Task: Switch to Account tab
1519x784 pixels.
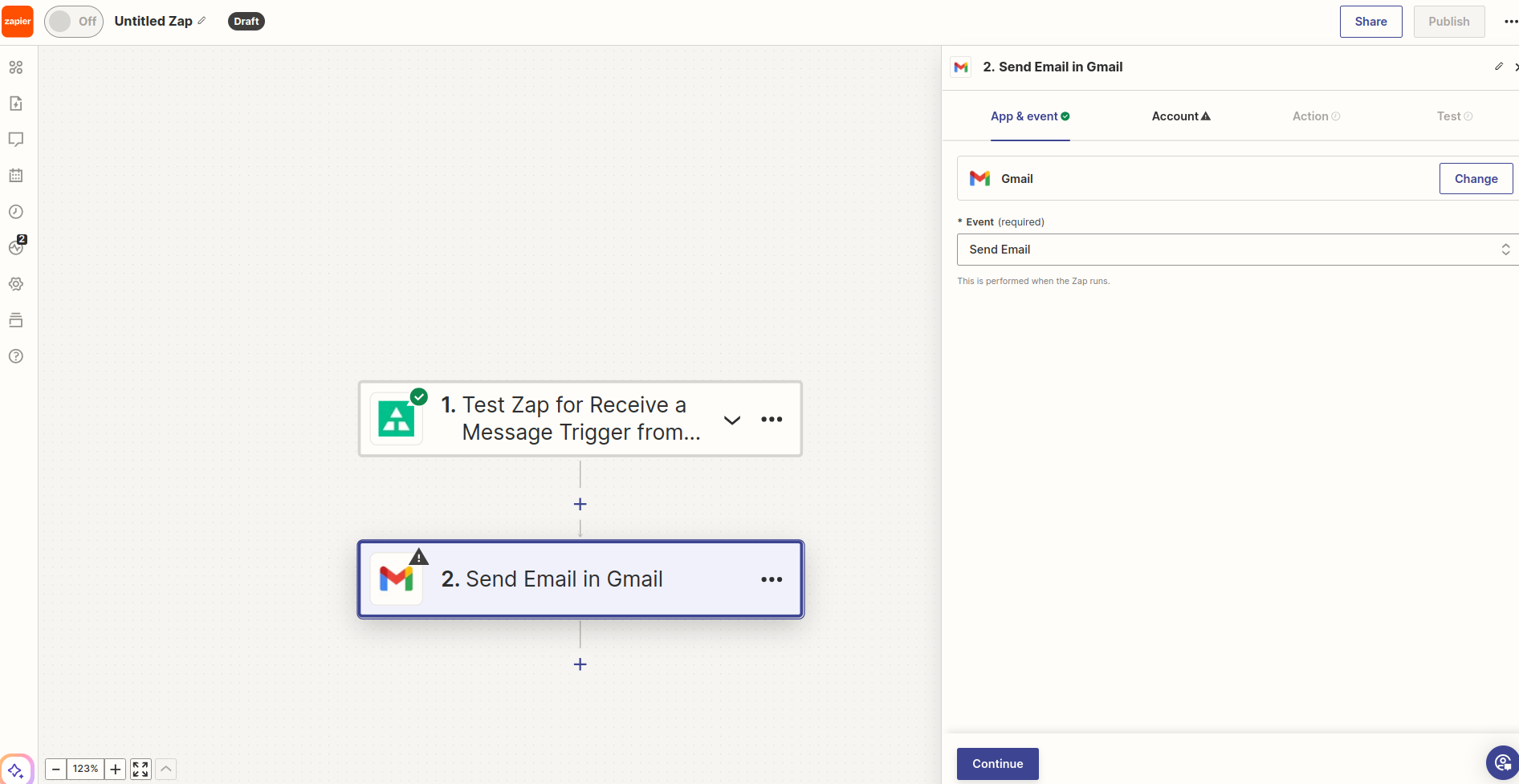Action: coord(1181,116)
